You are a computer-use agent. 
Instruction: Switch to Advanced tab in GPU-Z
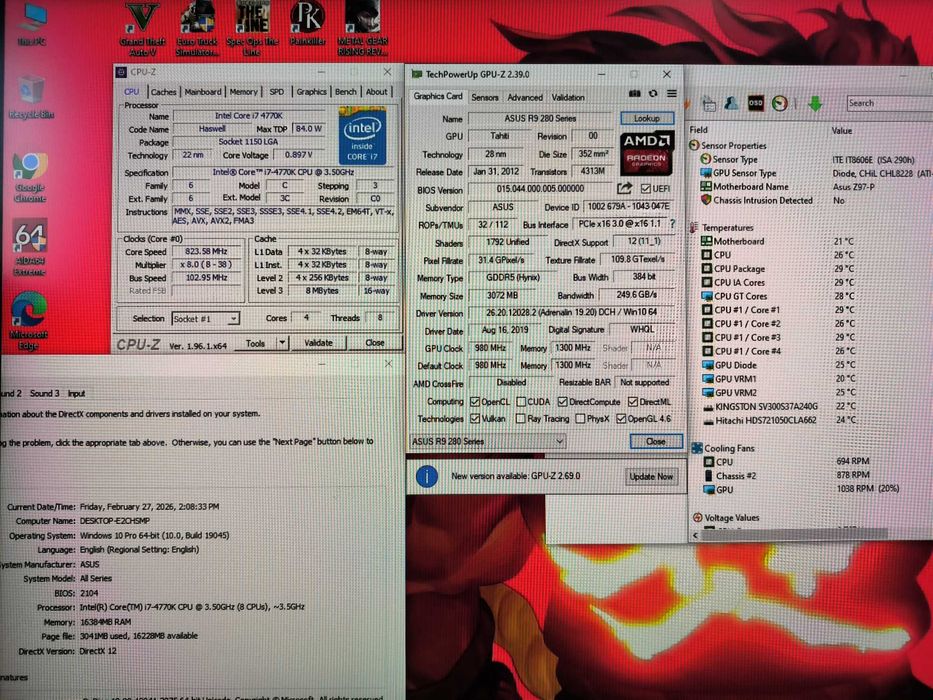point(525,97)
